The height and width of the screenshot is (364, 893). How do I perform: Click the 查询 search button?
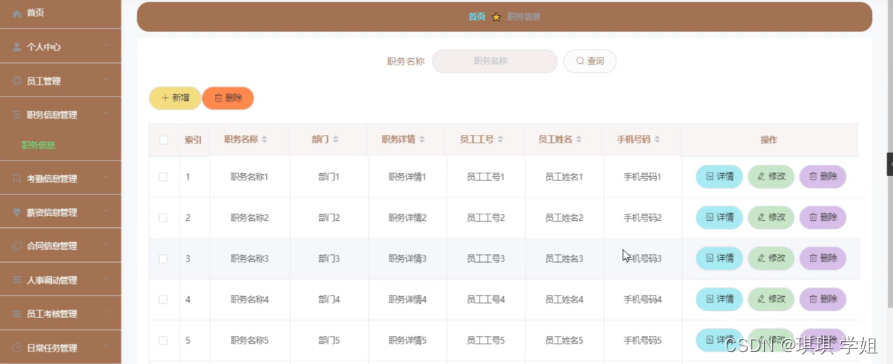pos(589,62)
